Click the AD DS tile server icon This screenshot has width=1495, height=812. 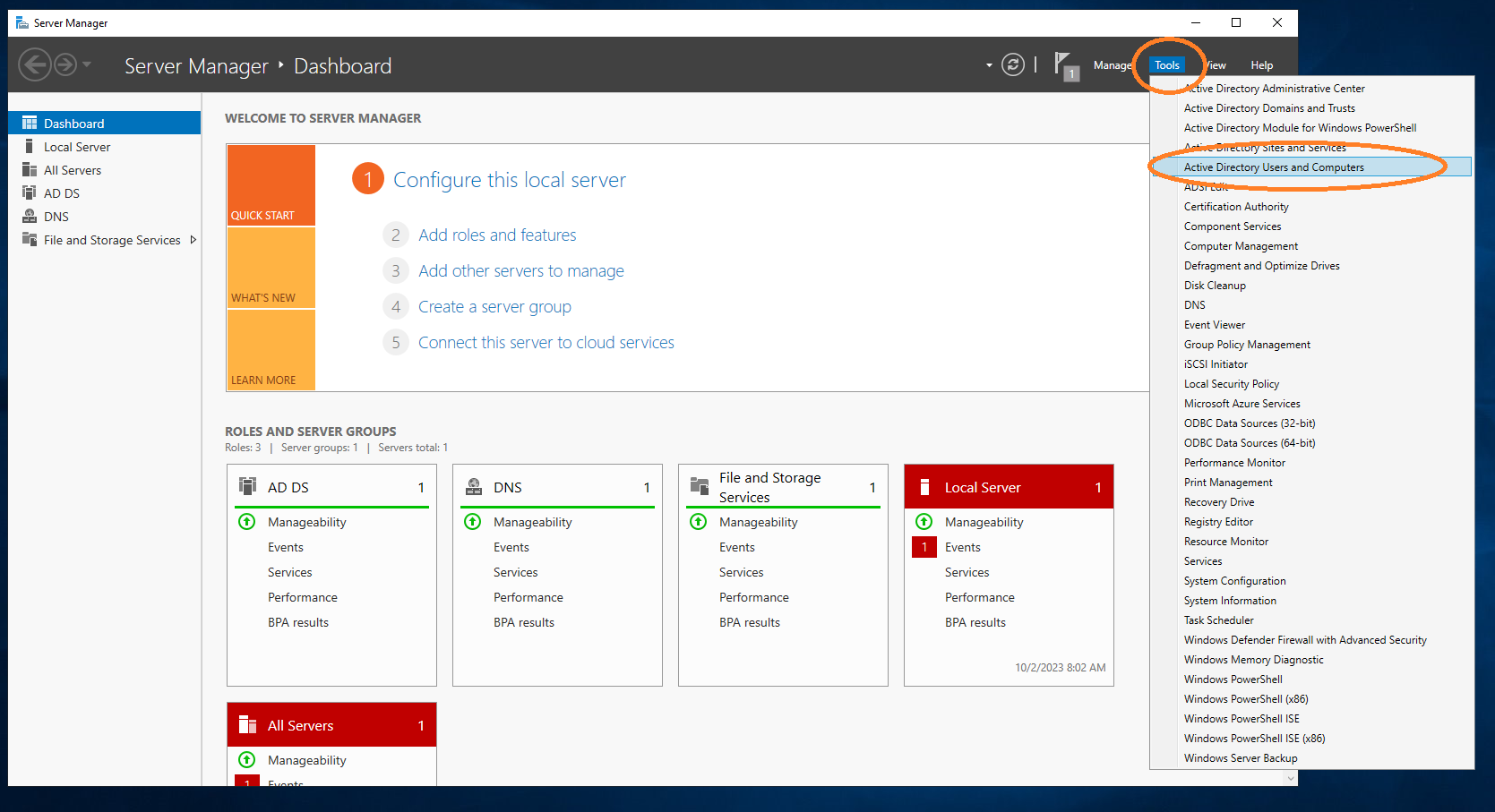[247, 485]
